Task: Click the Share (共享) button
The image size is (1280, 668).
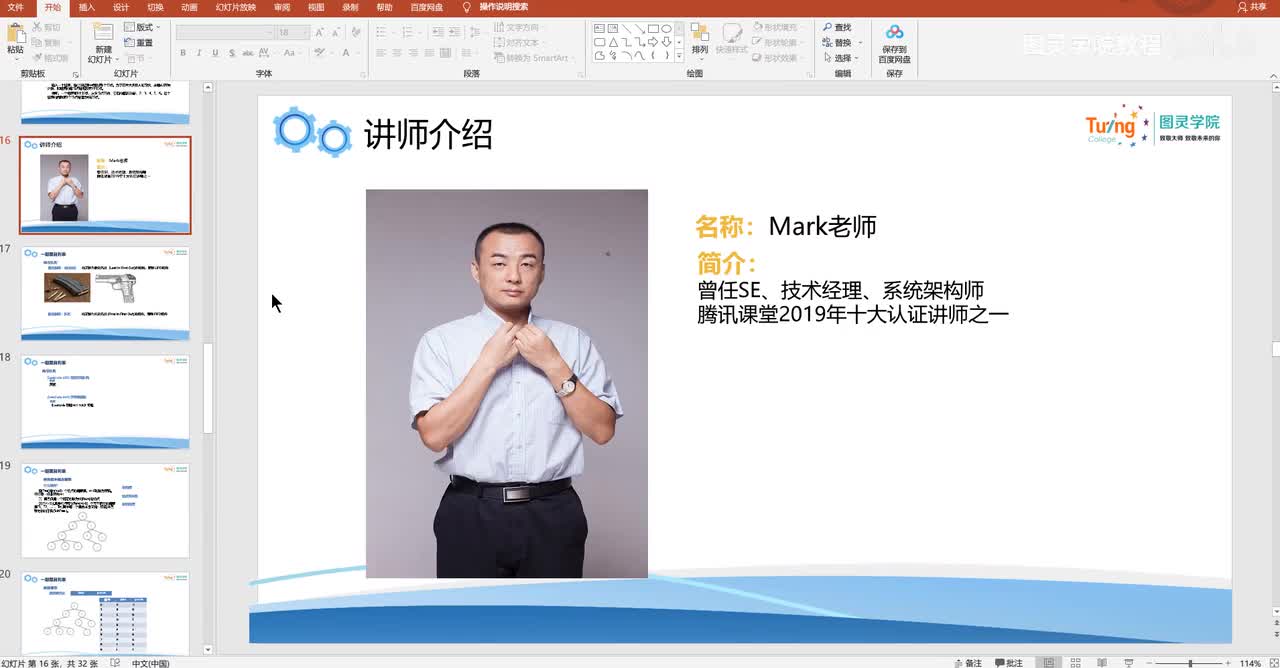Action: [x=1252, y=7]
